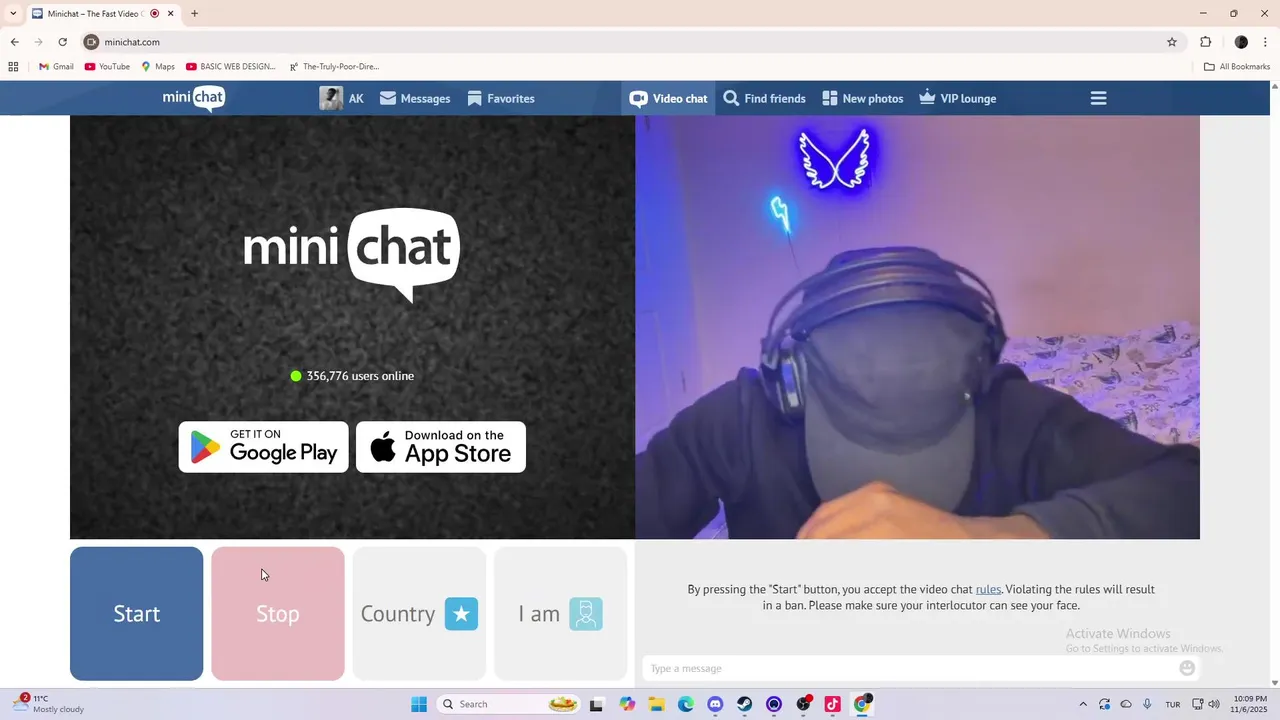Open Favorites in the top navigation
1280x720 pixels.
click(x=501, y=98)
